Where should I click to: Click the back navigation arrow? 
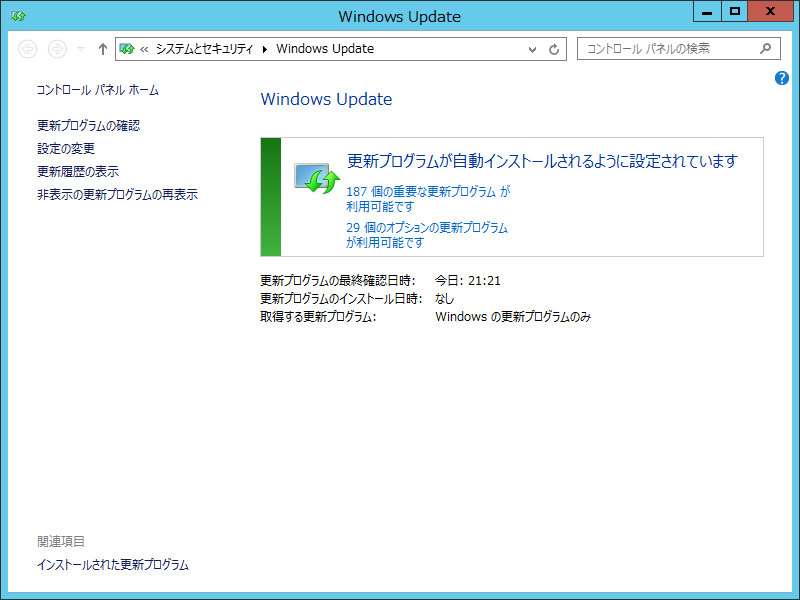click(29, 48)
